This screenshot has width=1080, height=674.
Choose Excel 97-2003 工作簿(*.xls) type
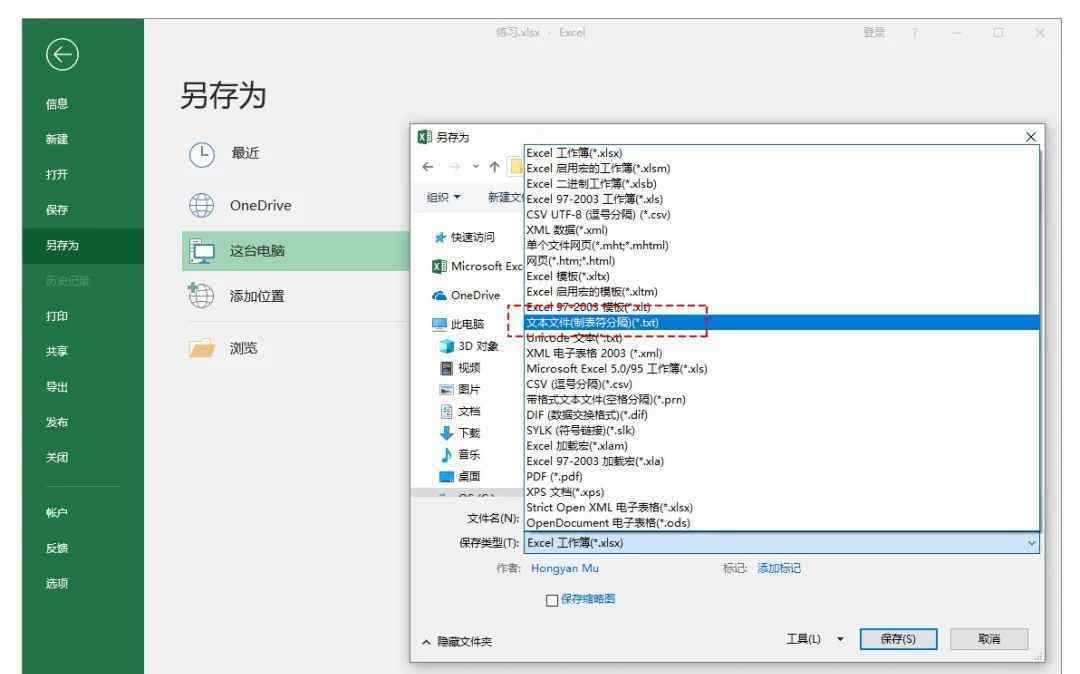pyautogui.click(x=782, y=199)
